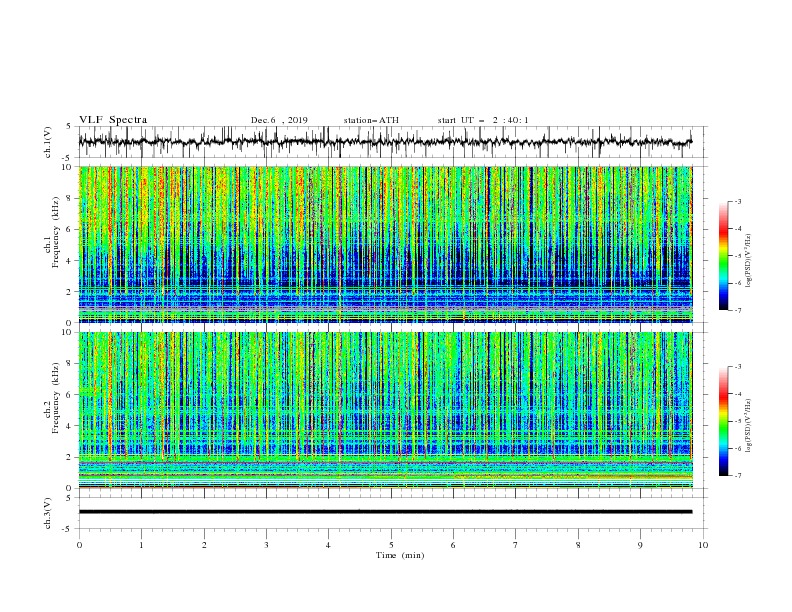Click the "10" kHz tick on ch.1 frequency axis

(x=67, y=167)
